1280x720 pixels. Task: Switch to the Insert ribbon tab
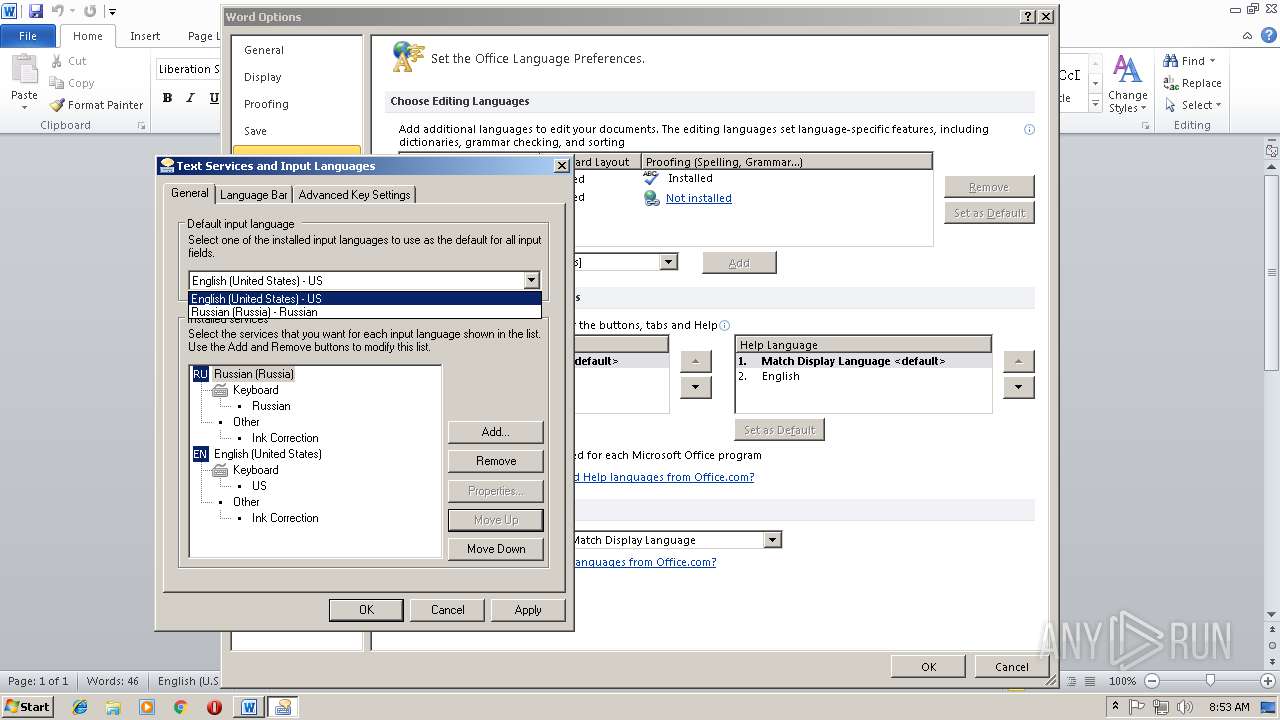pyautogui.click(x=145, y=35)
